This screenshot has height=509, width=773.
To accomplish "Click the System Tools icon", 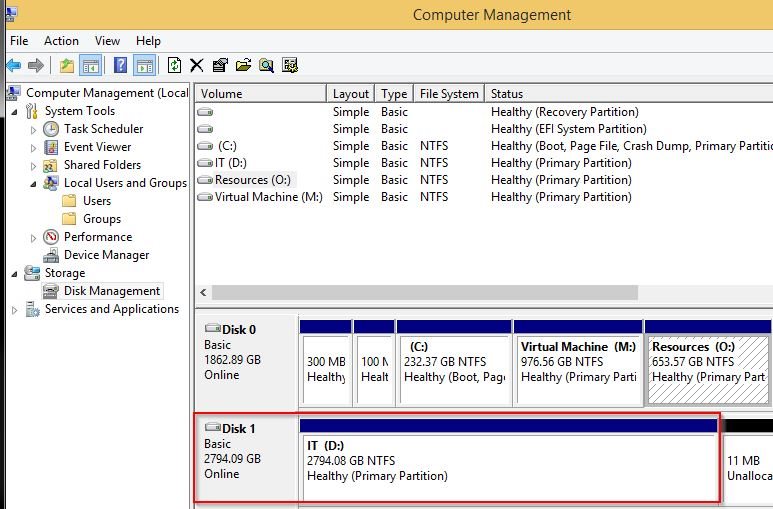I will [32, 111].
